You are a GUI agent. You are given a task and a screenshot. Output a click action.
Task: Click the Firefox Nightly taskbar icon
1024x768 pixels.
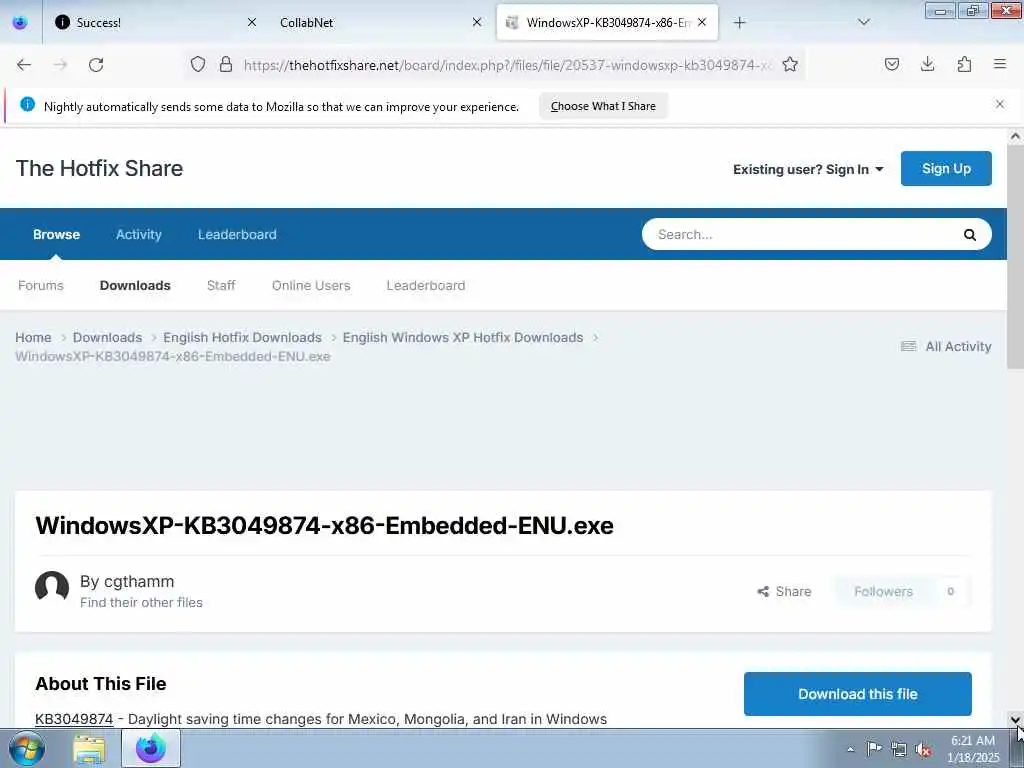click(x=151, y=748)
